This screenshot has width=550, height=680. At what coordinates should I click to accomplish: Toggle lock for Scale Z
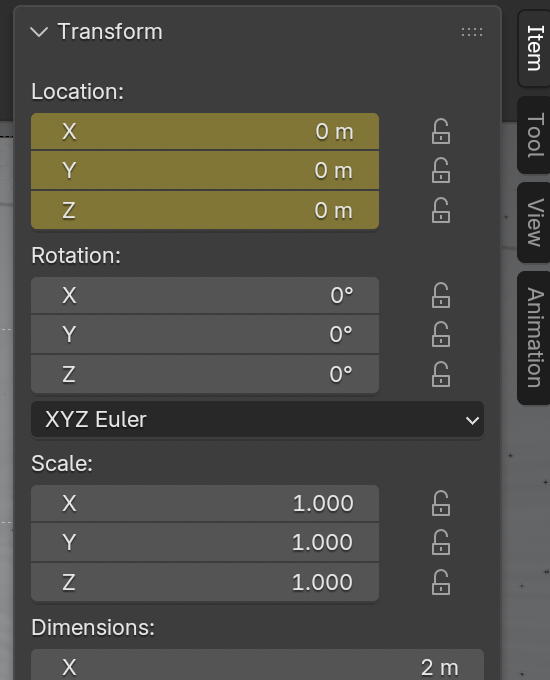[x=441, y=582]
